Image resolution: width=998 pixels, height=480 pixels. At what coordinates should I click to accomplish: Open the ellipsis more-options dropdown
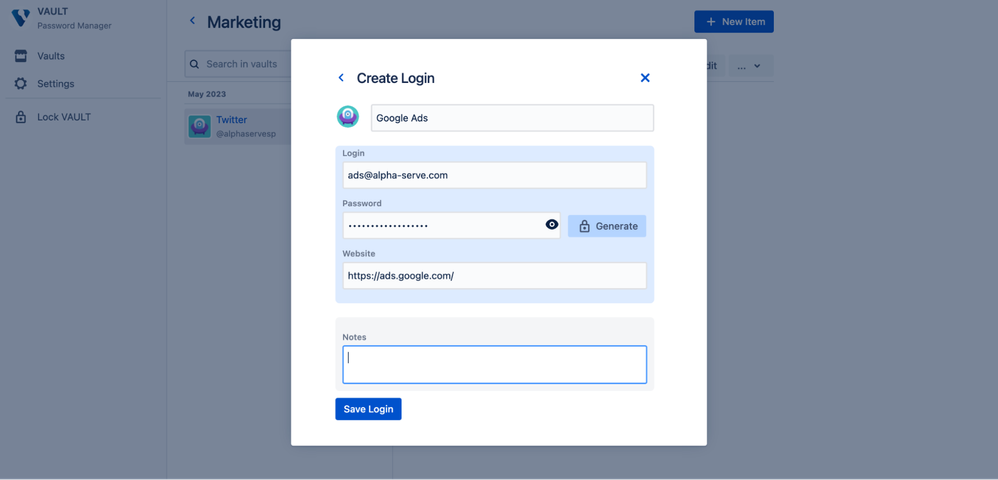[x=751, y=66]
